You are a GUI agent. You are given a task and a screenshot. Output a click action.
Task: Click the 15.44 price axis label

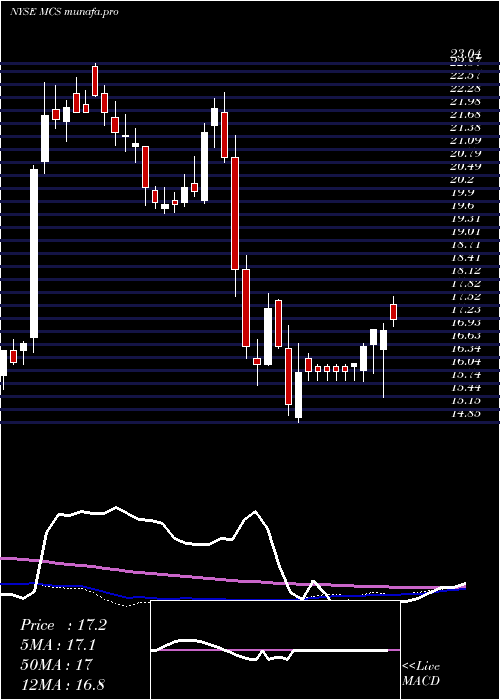466,388
